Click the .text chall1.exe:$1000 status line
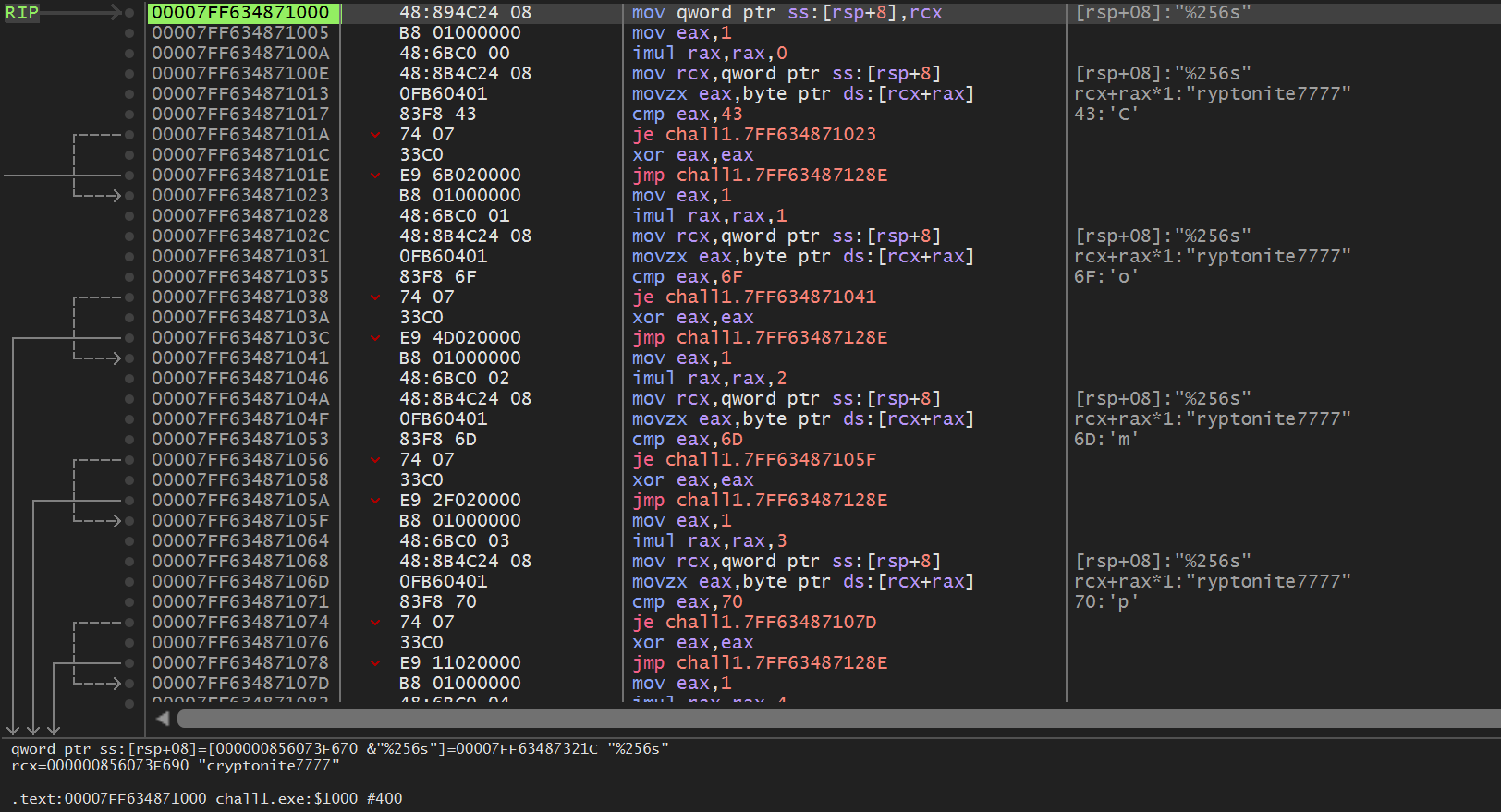 pos(207,798)
